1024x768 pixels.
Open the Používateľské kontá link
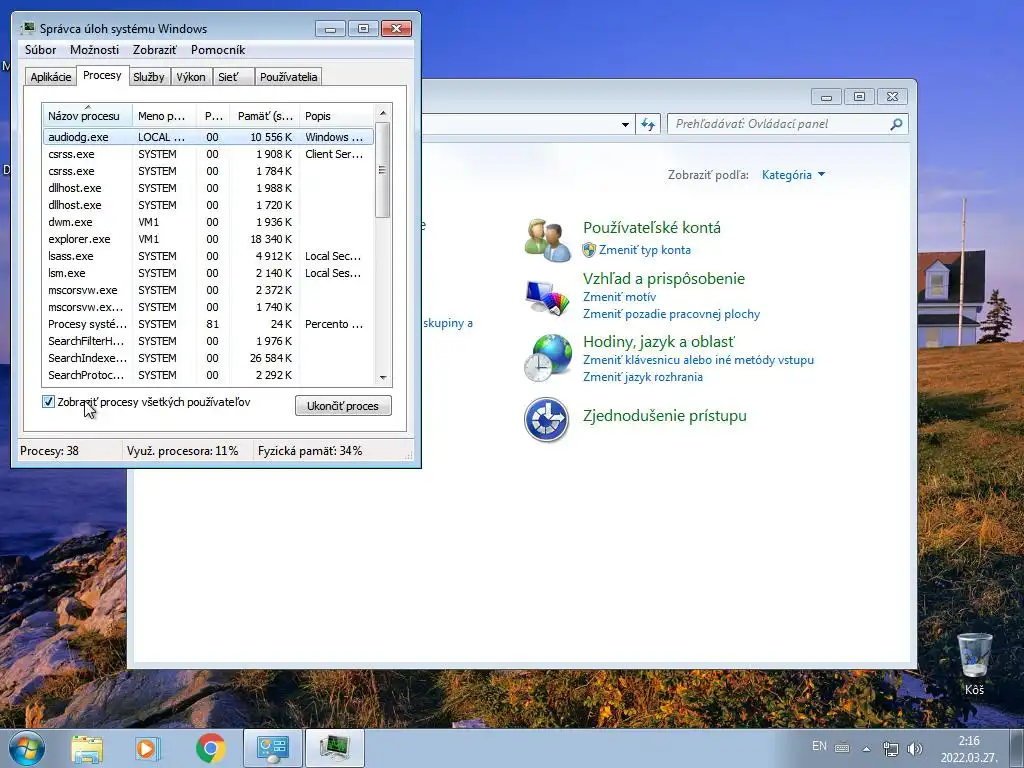pyautogui.click(x=652, y=228)
